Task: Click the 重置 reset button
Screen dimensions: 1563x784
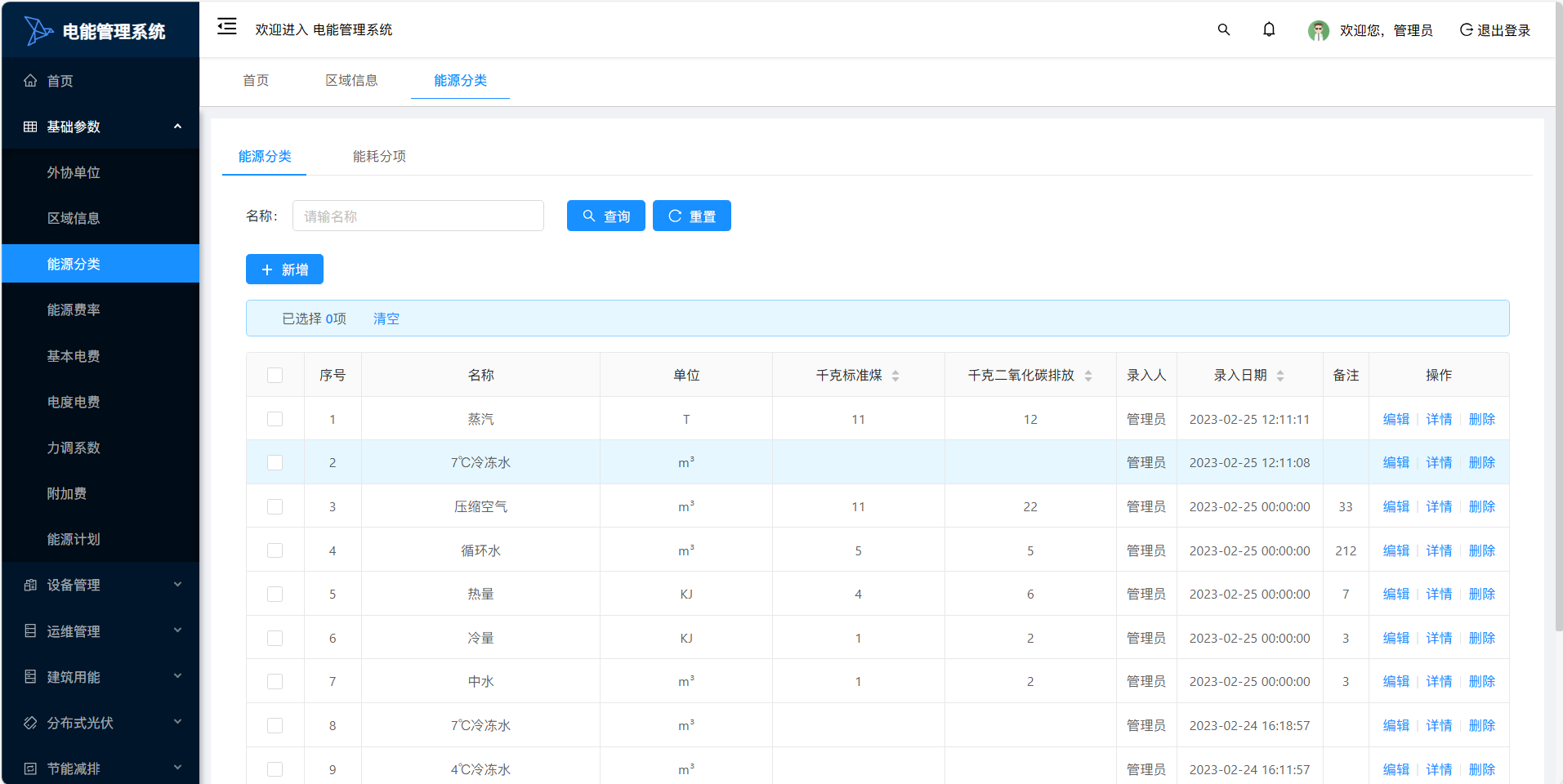Action: [692, 216]
